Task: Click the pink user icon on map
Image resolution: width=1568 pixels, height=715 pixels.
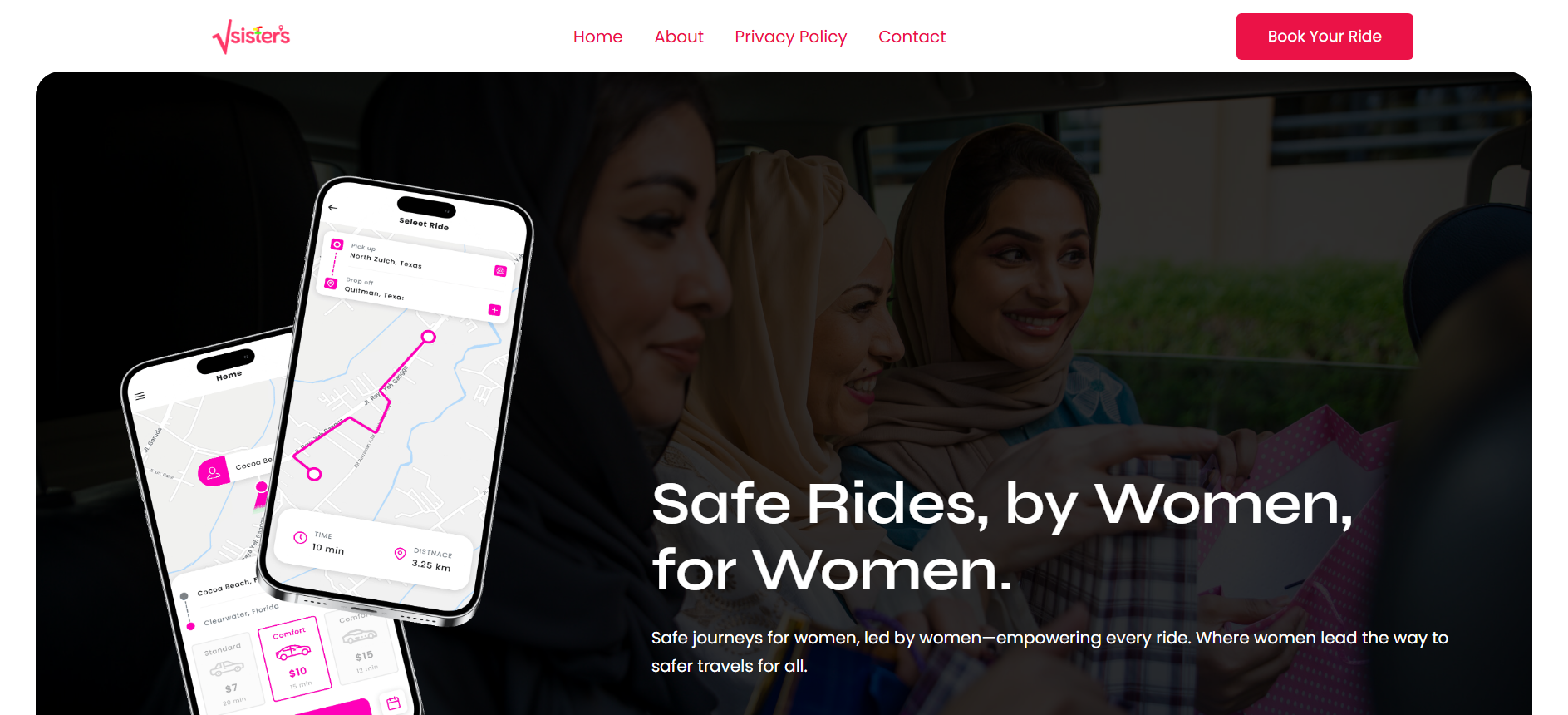Action: point(213,472)
